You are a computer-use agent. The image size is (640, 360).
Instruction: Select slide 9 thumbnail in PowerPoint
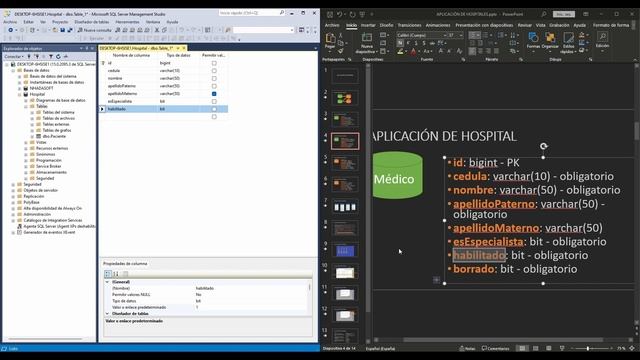pos(345,250)
